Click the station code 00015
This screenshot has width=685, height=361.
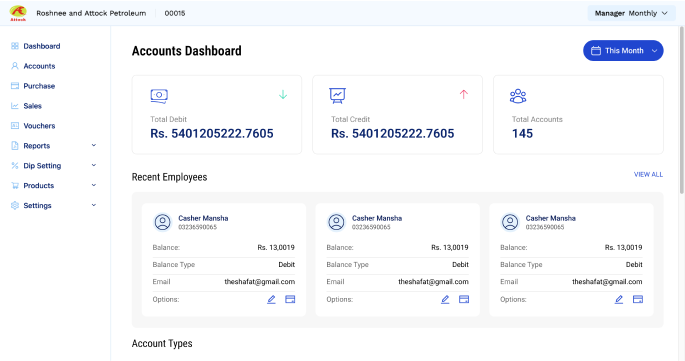(x=175, y=13)
